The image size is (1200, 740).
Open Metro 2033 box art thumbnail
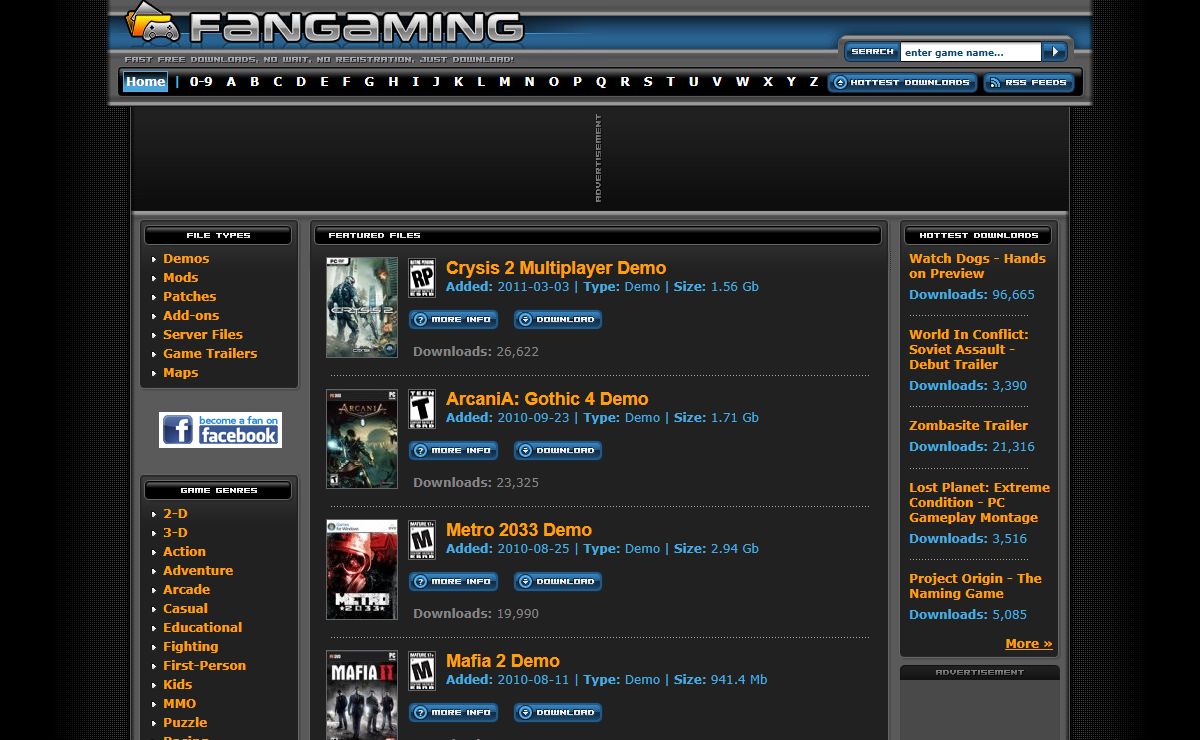[362, 570]
